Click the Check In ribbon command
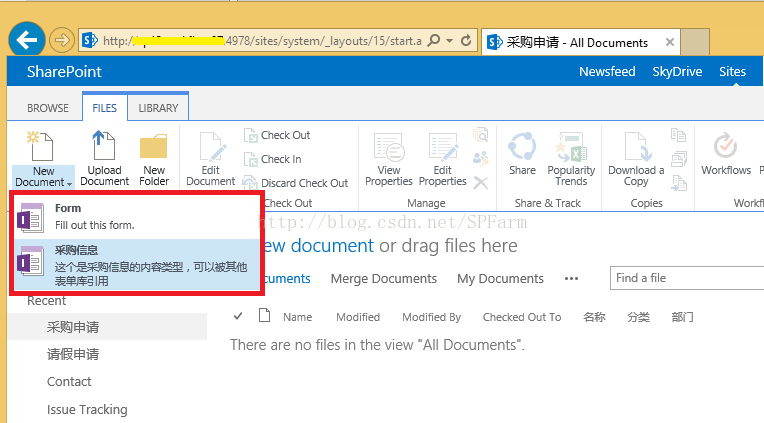Image resolution: width=764 pixels, height=423 pixels. tap(272, 159)
